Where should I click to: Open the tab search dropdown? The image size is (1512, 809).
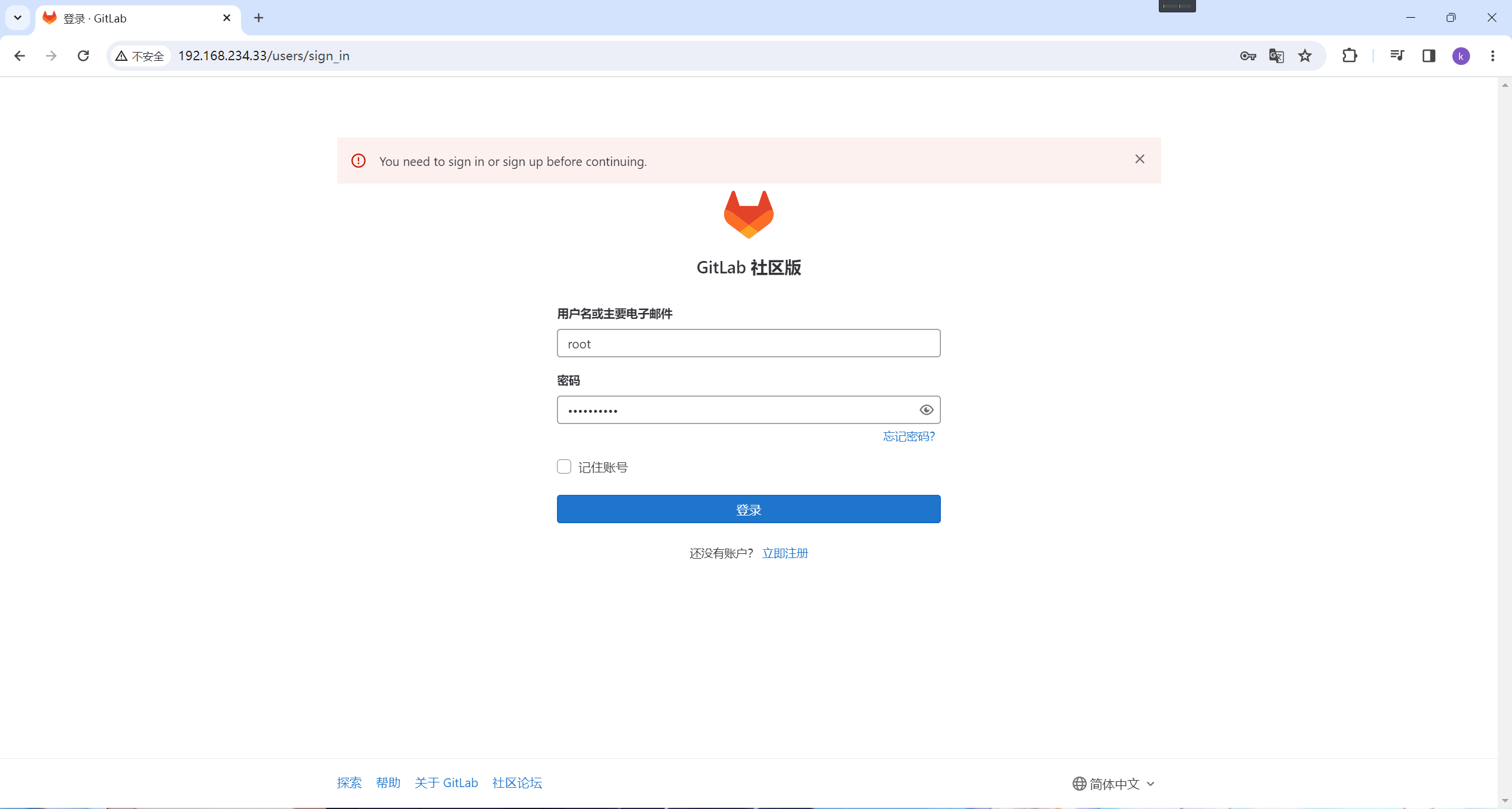tap(17, 18)
